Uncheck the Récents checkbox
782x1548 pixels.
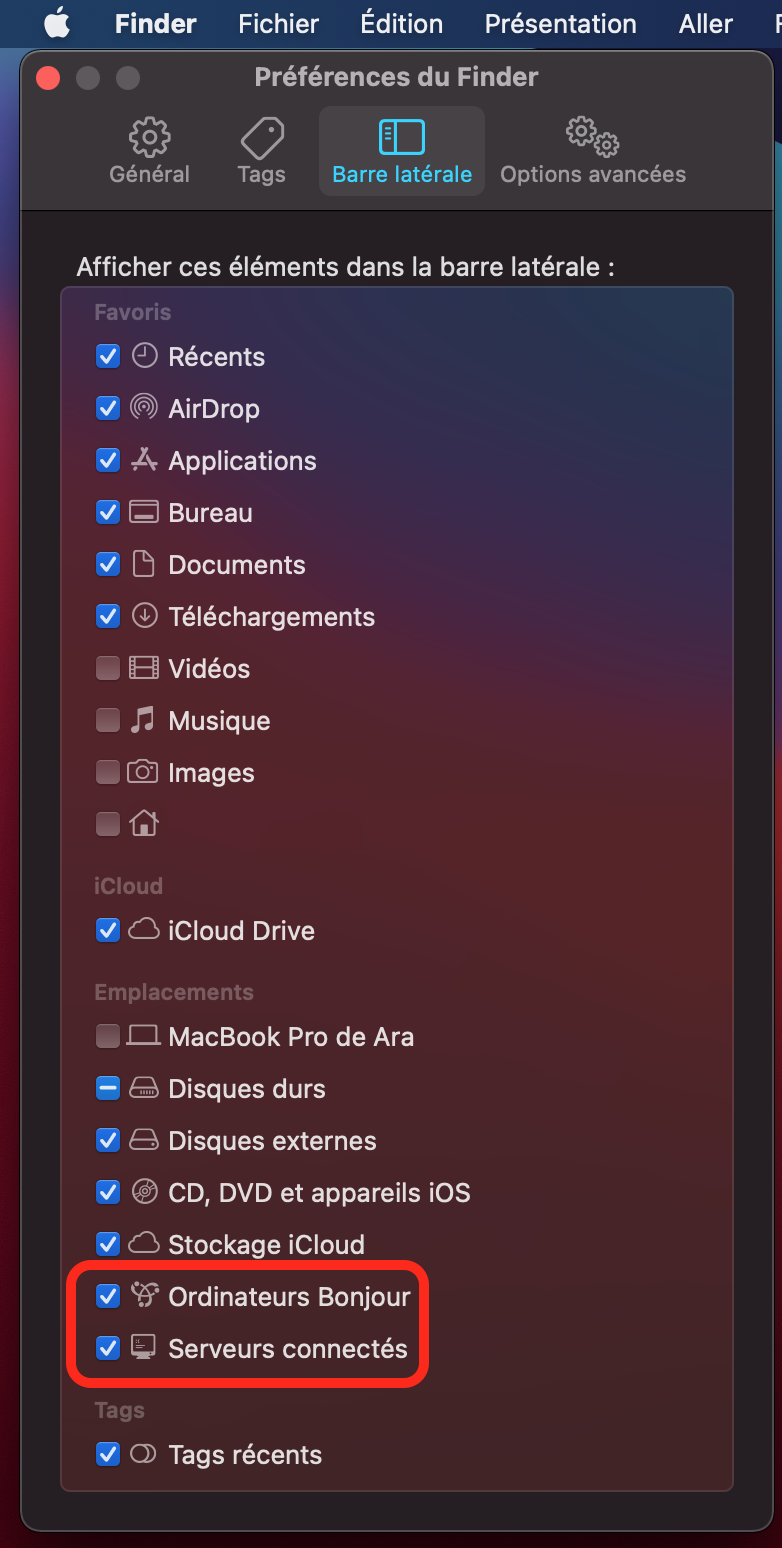pos(108,356)
